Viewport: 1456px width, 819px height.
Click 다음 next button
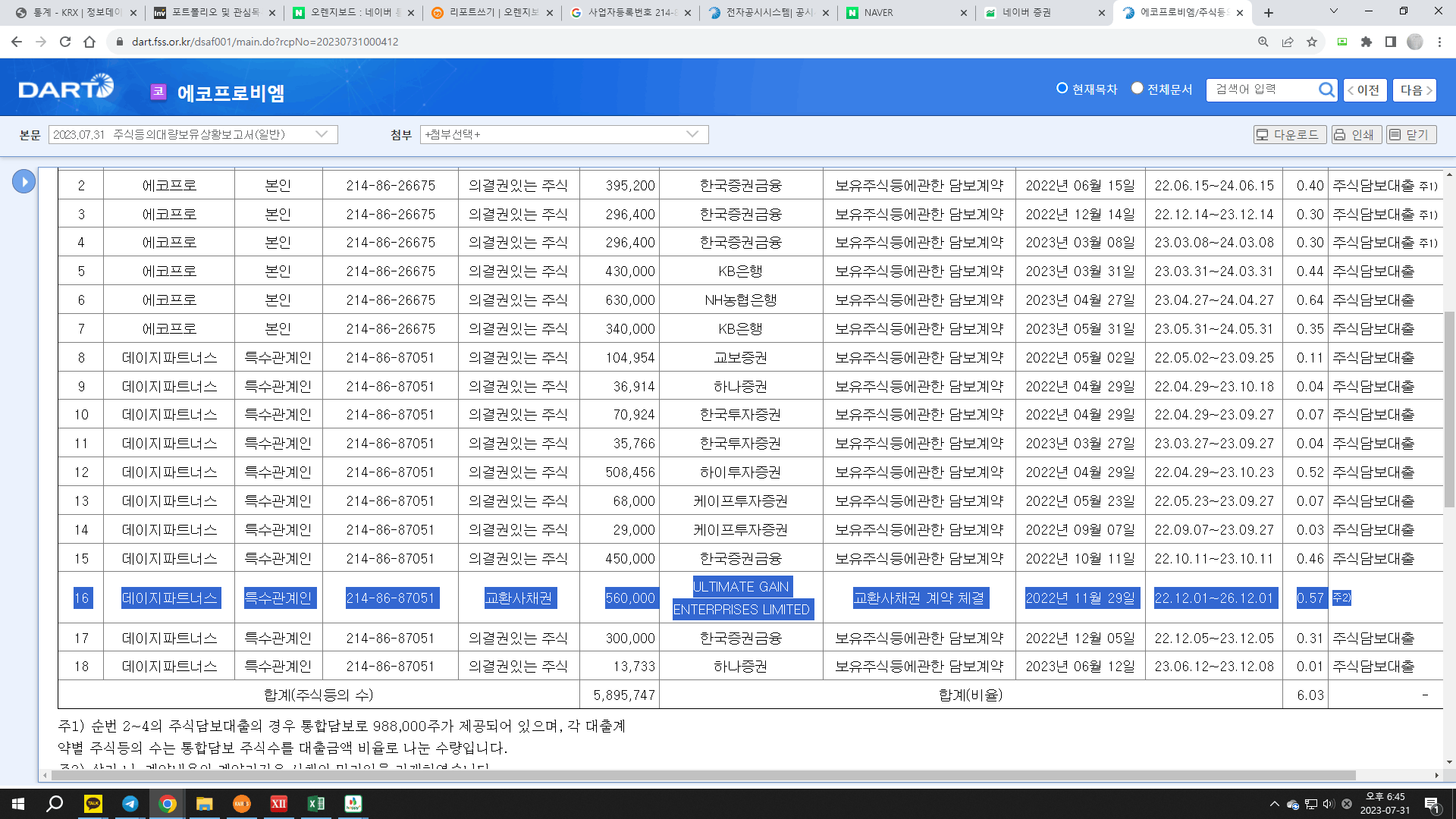point(1414,89)
